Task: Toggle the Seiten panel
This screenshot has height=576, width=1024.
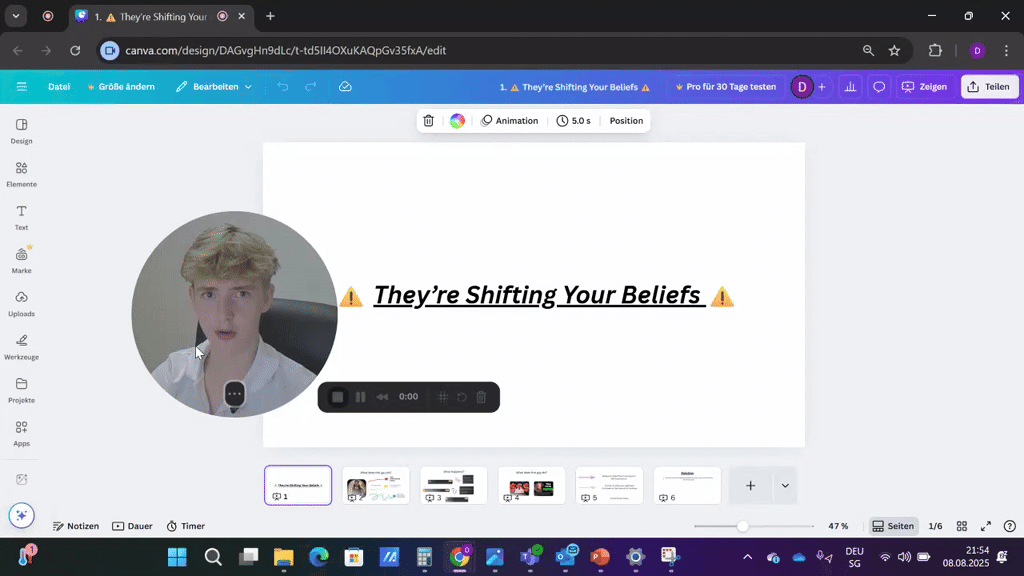Action: [893, 525]
